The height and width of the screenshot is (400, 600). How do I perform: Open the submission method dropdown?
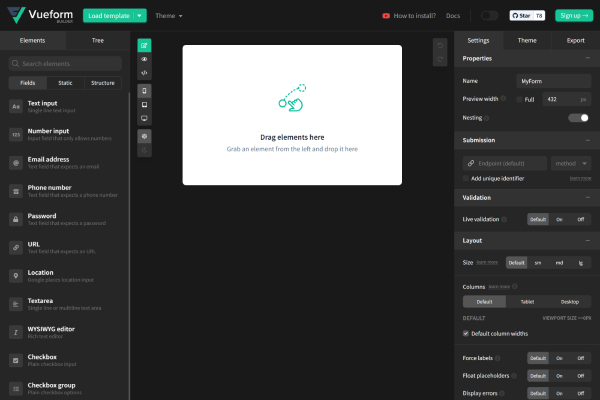pyautogui.click(x=571, y=163)
